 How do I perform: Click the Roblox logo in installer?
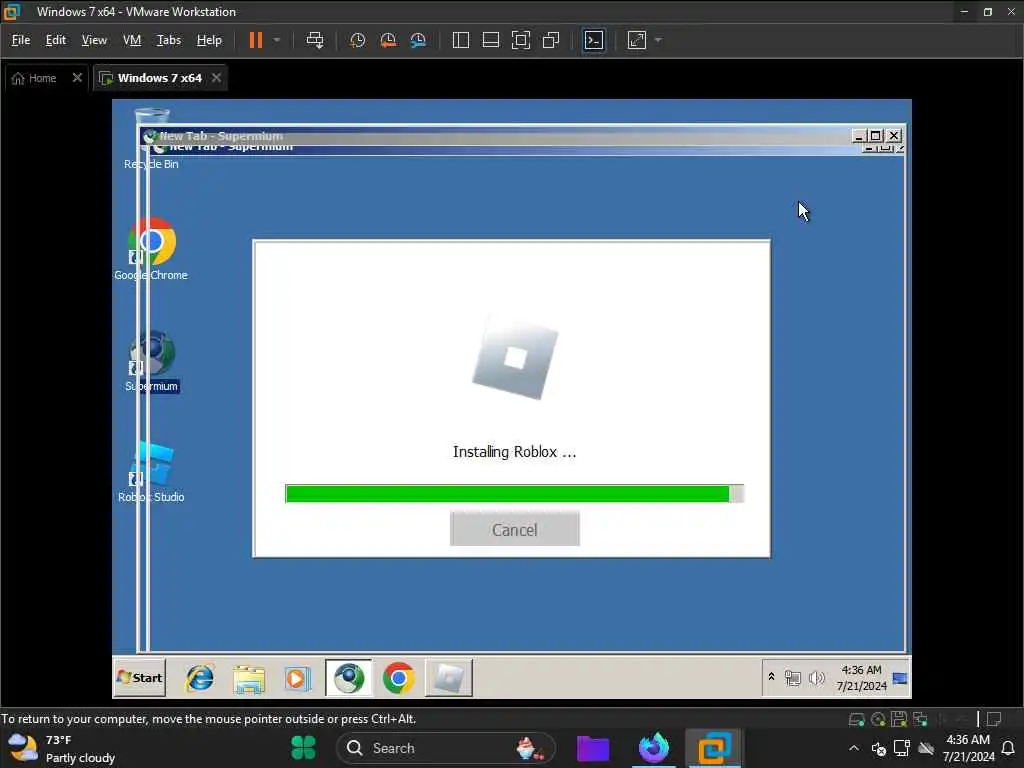515,357
